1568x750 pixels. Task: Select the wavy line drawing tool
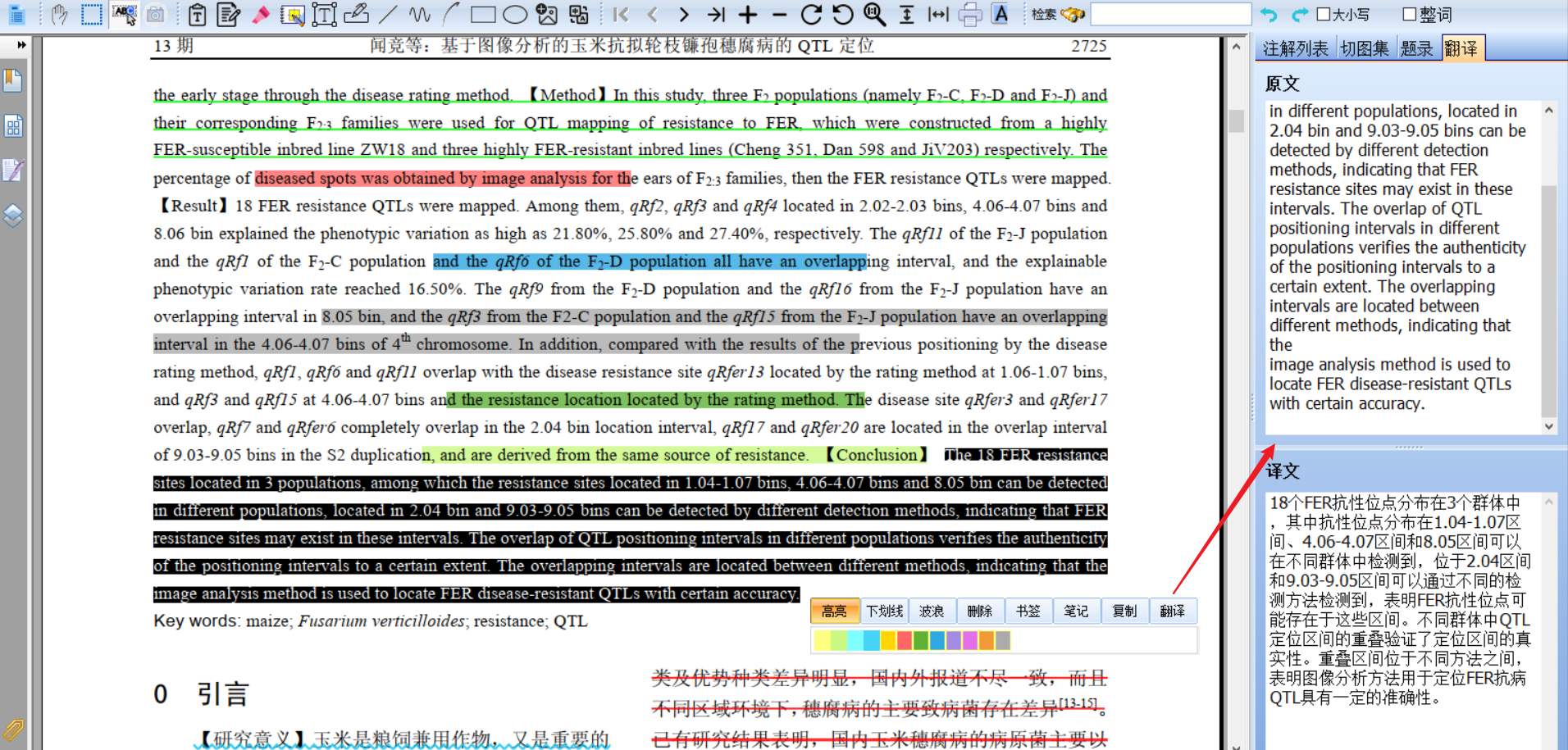(420, 14)
